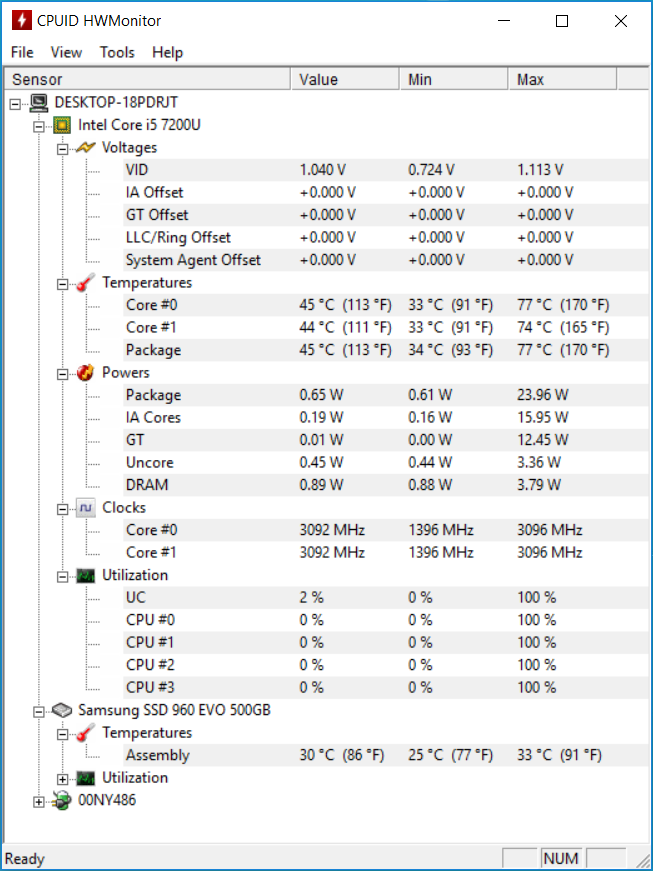Click the CPU Temperatures thermometer icon

[x=86, y=283]
